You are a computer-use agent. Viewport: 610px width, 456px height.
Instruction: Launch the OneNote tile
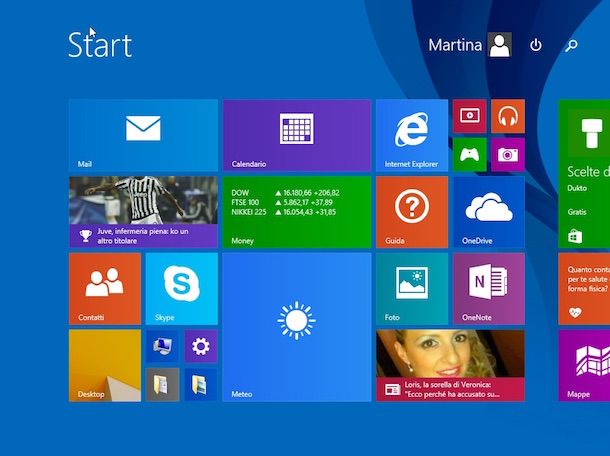[x=489, y=289]
